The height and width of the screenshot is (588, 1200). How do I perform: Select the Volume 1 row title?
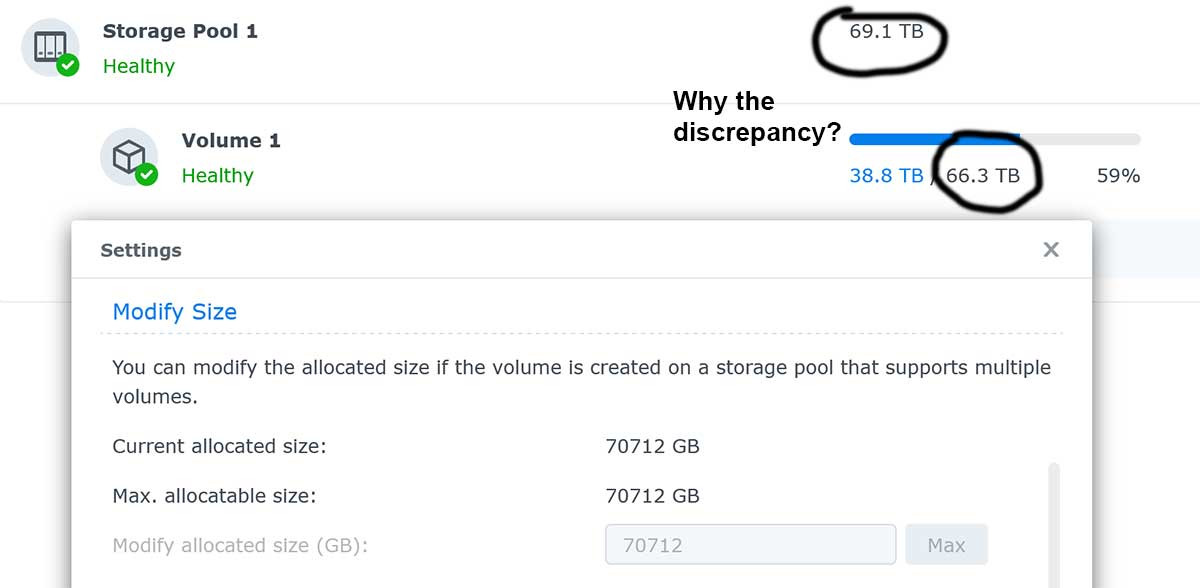click(231, 141)
